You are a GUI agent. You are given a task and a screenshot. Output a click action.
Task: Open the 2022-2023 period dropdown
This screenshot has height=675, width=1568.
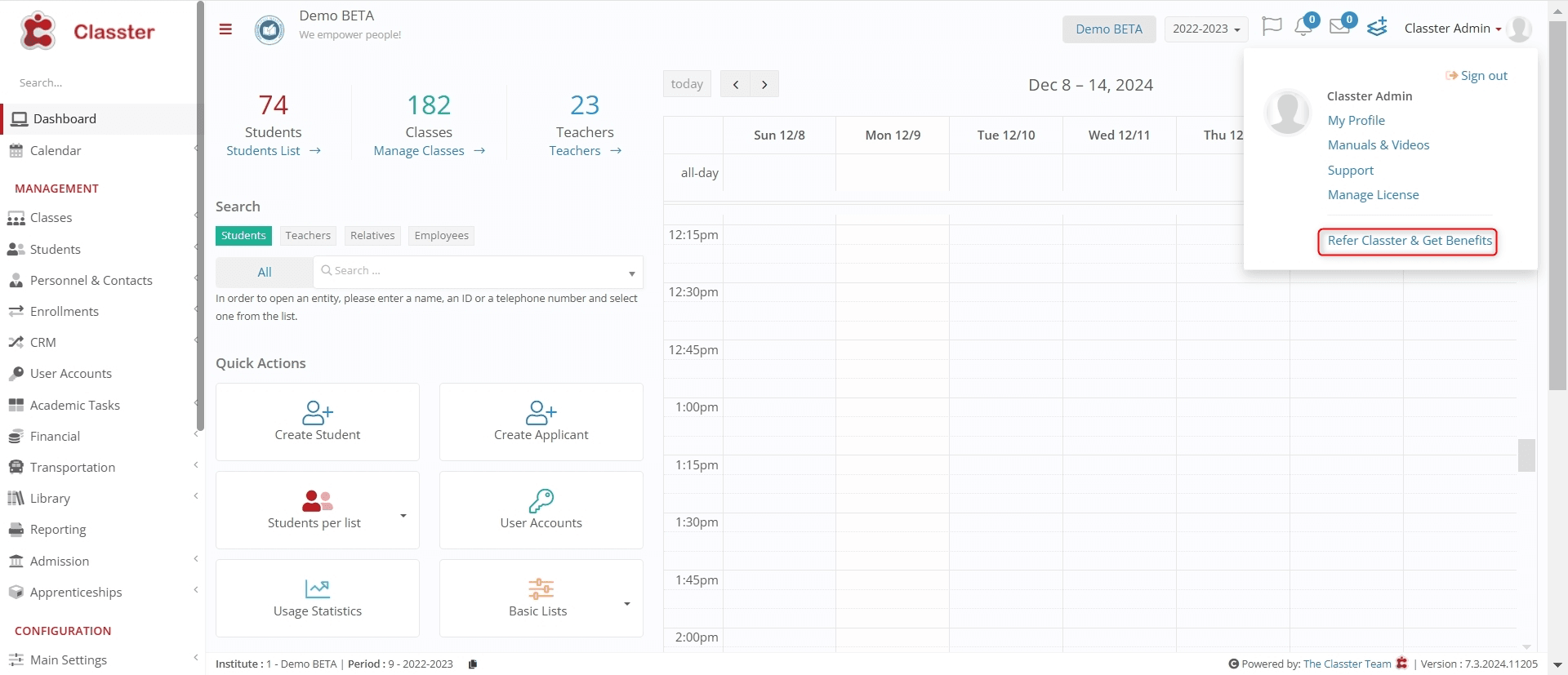pos(1206,29)
